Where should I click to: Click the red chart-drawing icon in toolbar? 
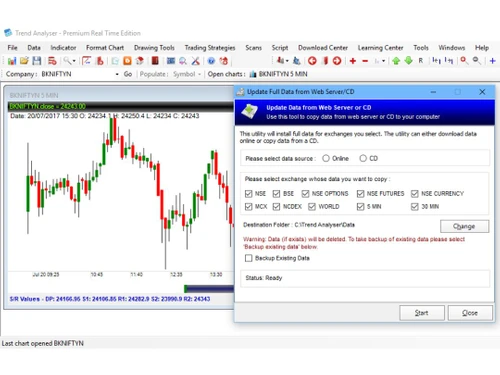[x=87, y=61]
